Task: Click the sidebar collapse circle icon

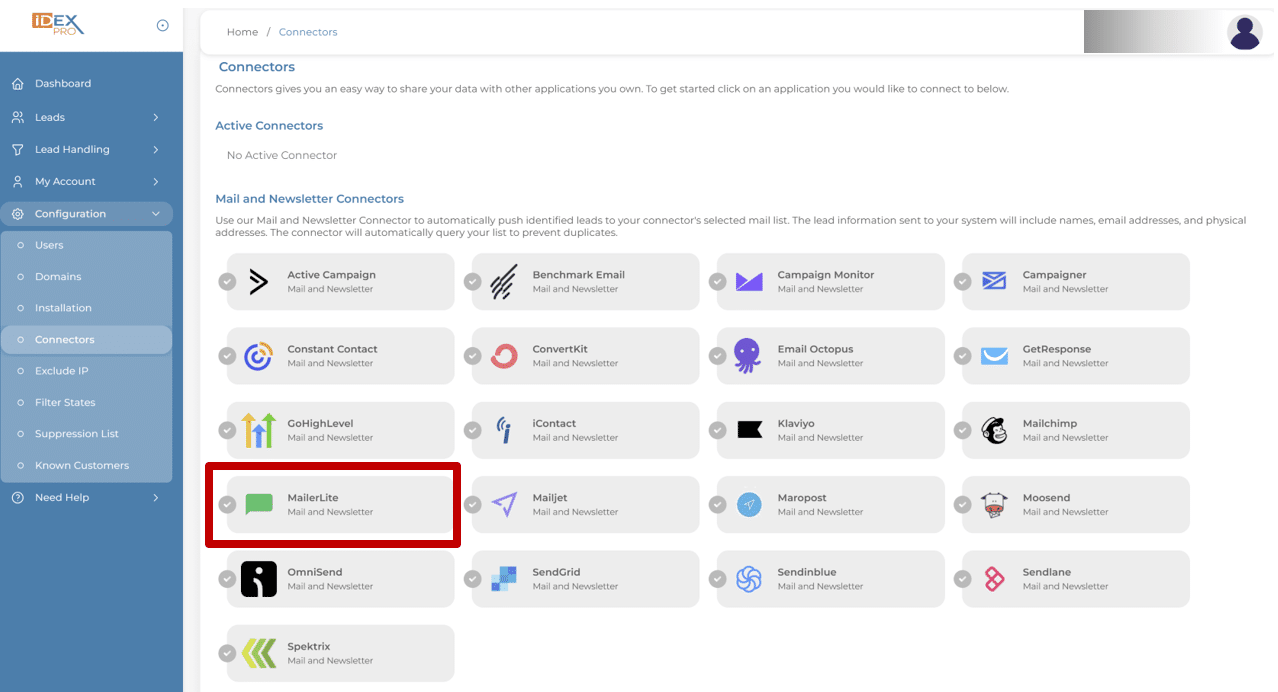Action: pos(163,26)
